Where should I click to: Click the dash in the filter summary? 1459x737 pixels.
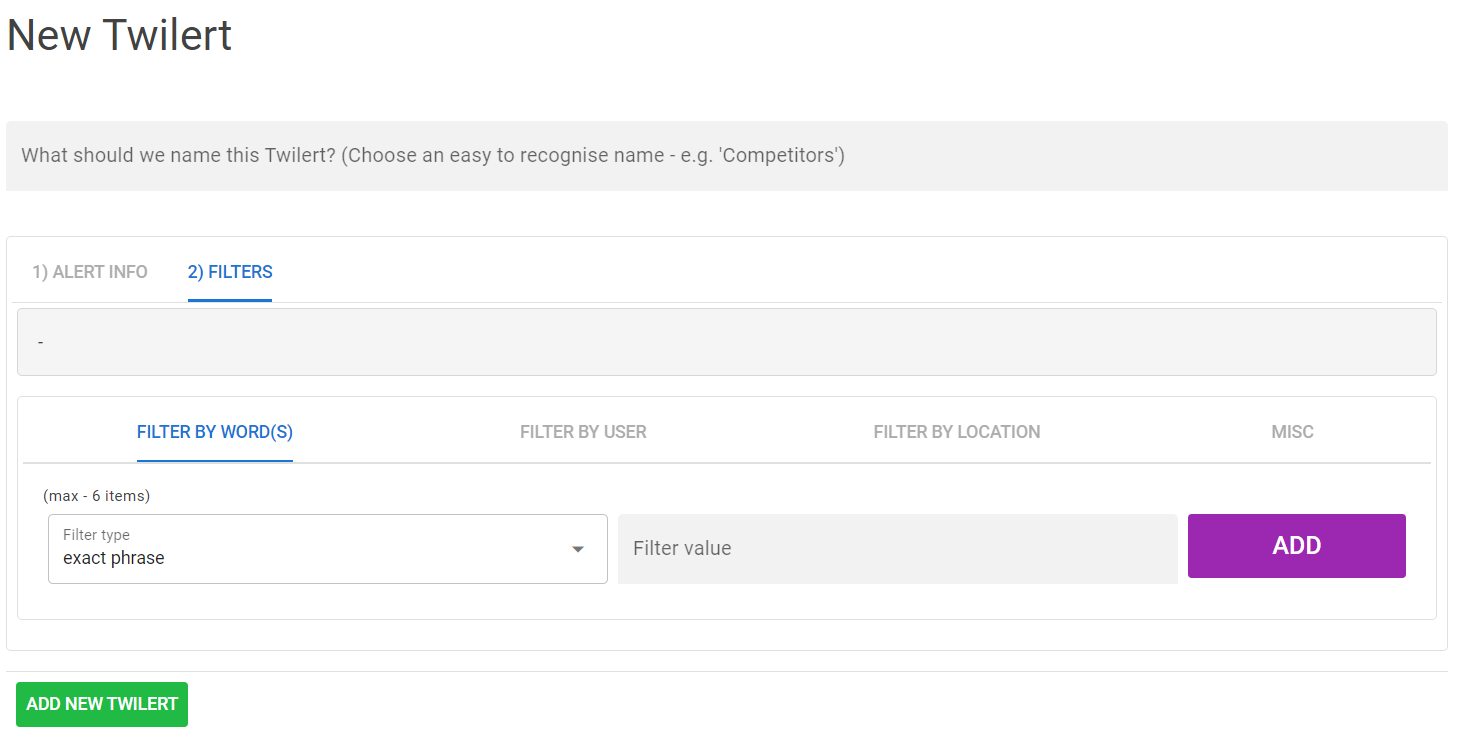[x=41, y=343]
